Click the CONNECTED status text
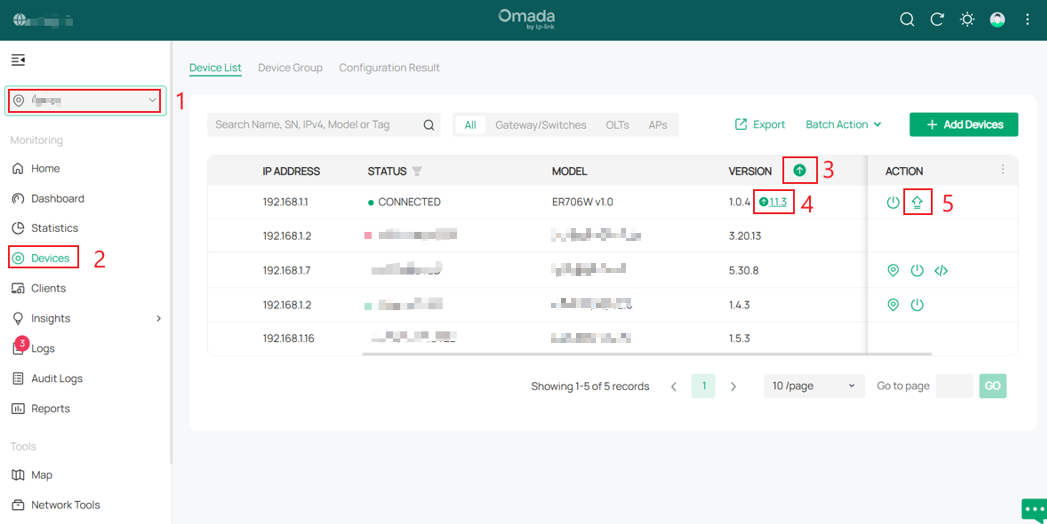The height and width of the screenshot is (524, 1047). [409, 202]
